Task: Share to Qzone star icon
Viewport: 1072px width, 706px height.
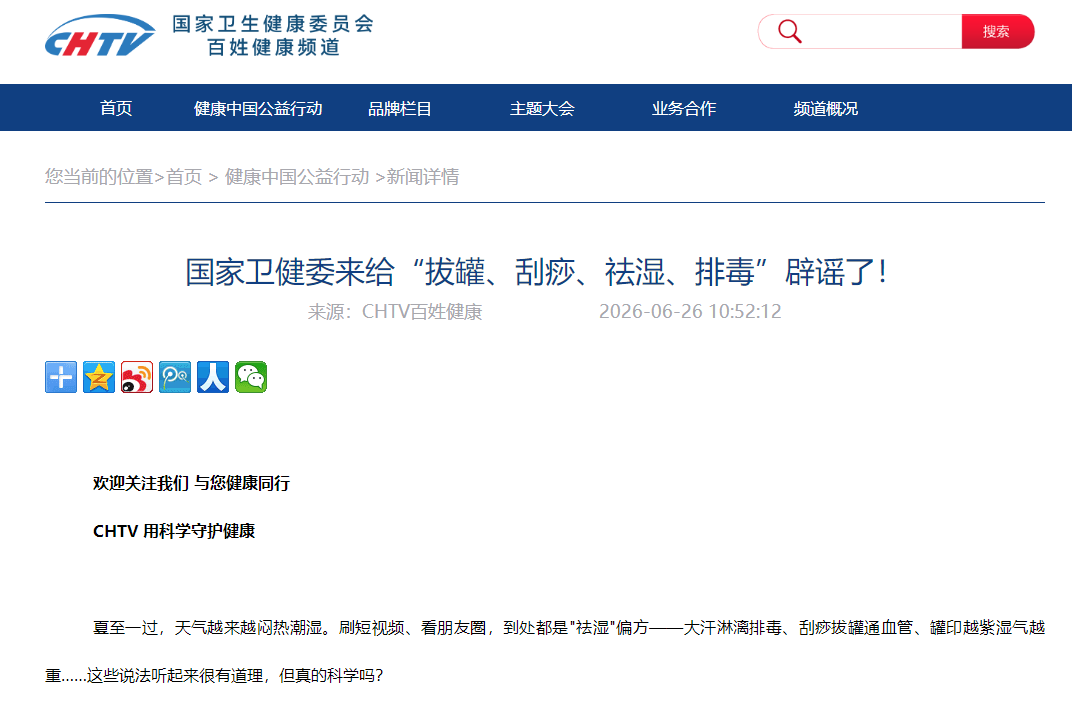Action: (98, 377)
